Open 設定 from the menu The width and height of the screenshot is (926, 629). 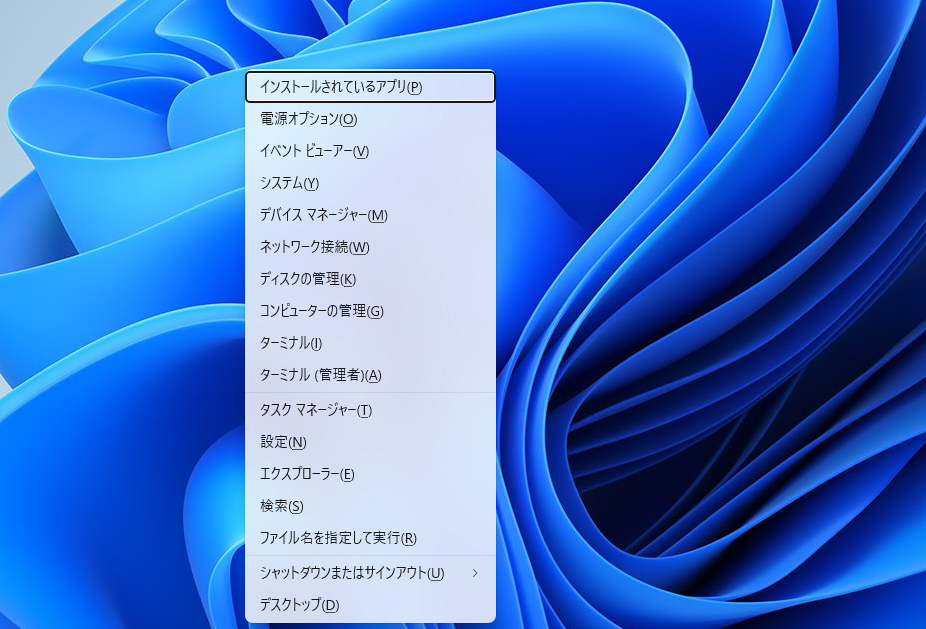click(283, 442)
